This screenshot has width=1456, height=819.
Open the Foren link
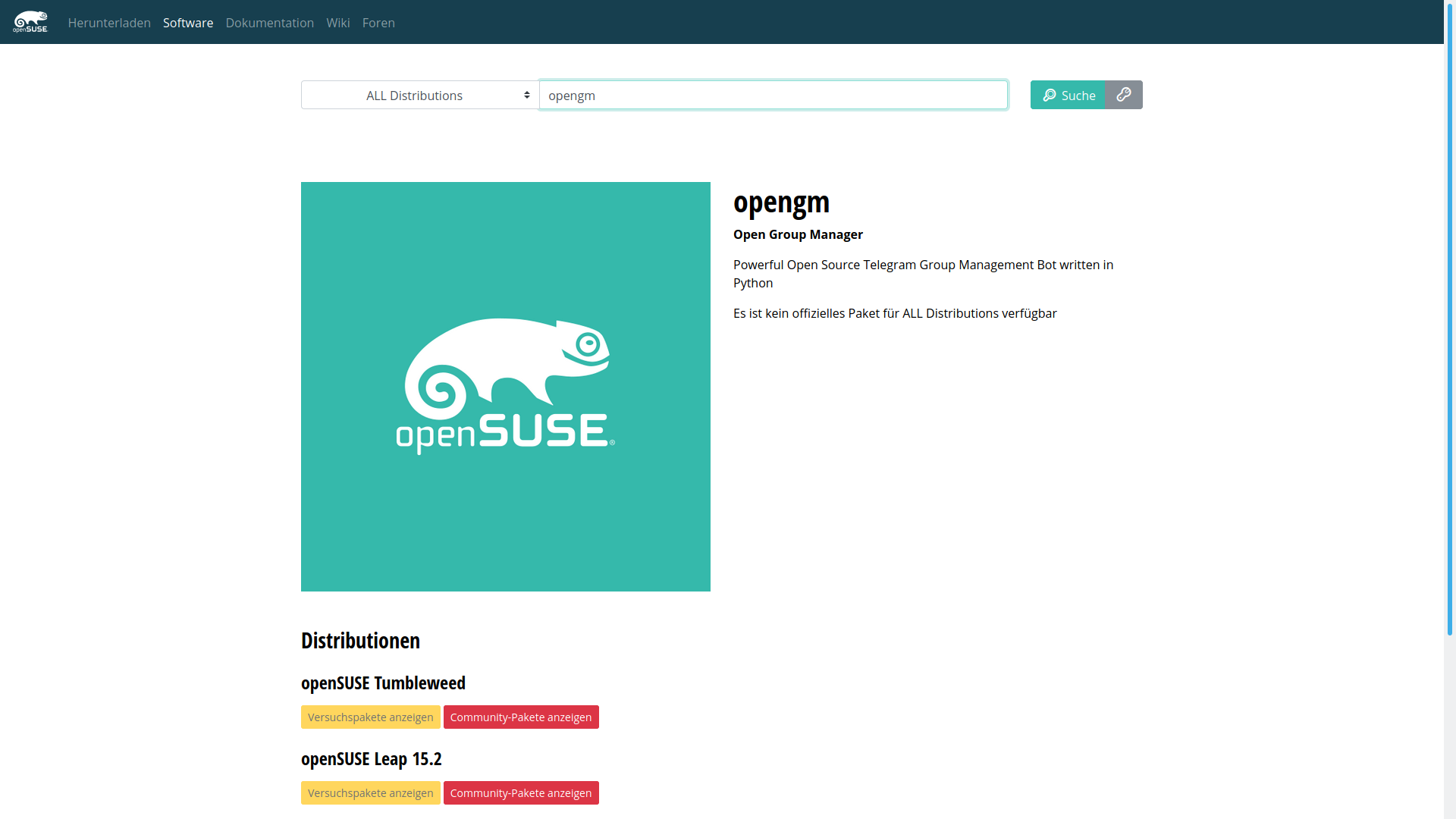point(378,23)
